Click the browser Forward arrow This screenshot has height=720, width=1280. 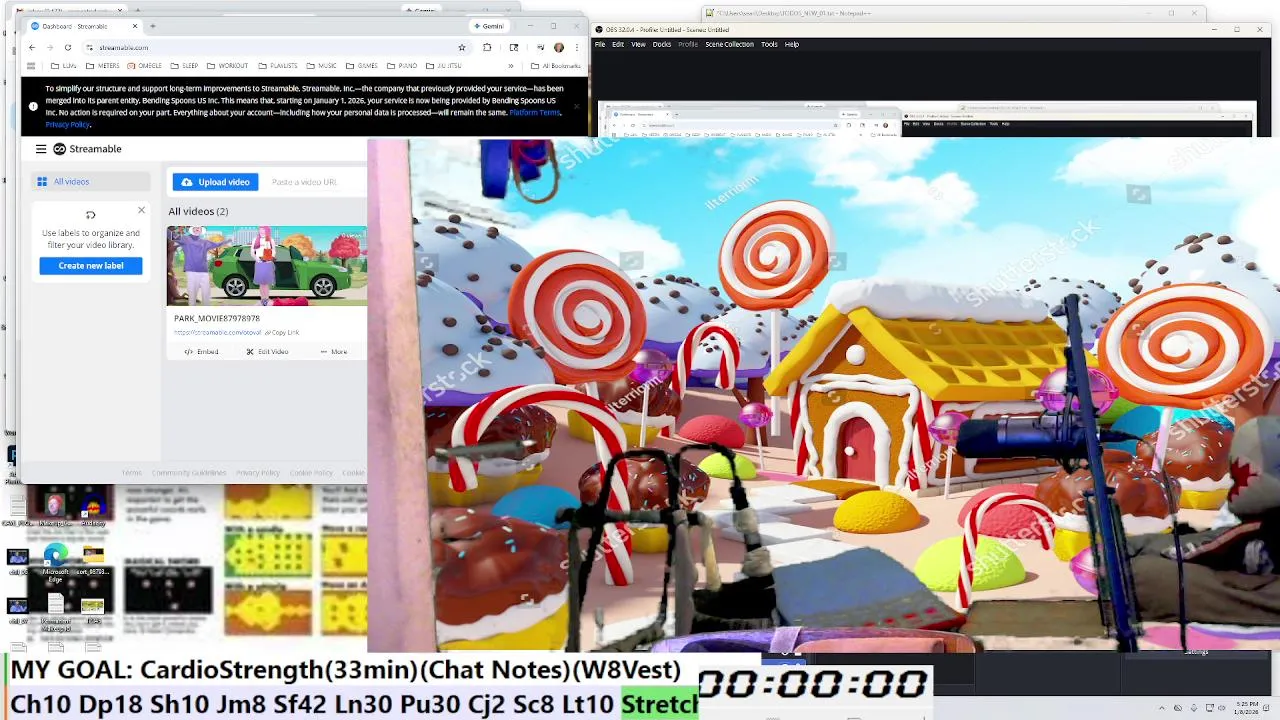point(50,48)
